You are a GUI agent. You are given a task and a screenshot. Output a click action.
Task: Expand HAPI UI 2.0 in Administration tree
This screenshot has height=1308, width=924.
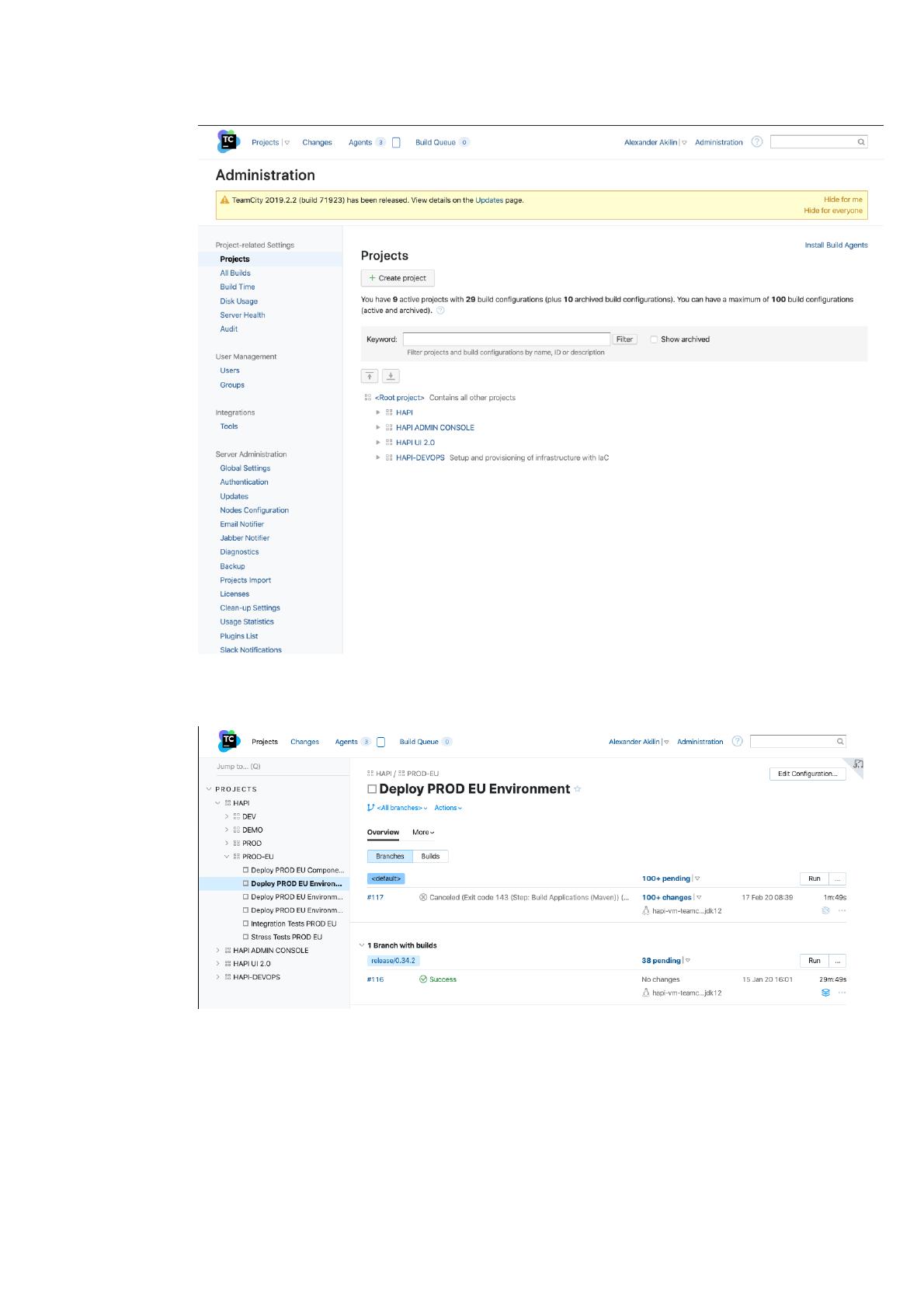click(x=378, y=443)
